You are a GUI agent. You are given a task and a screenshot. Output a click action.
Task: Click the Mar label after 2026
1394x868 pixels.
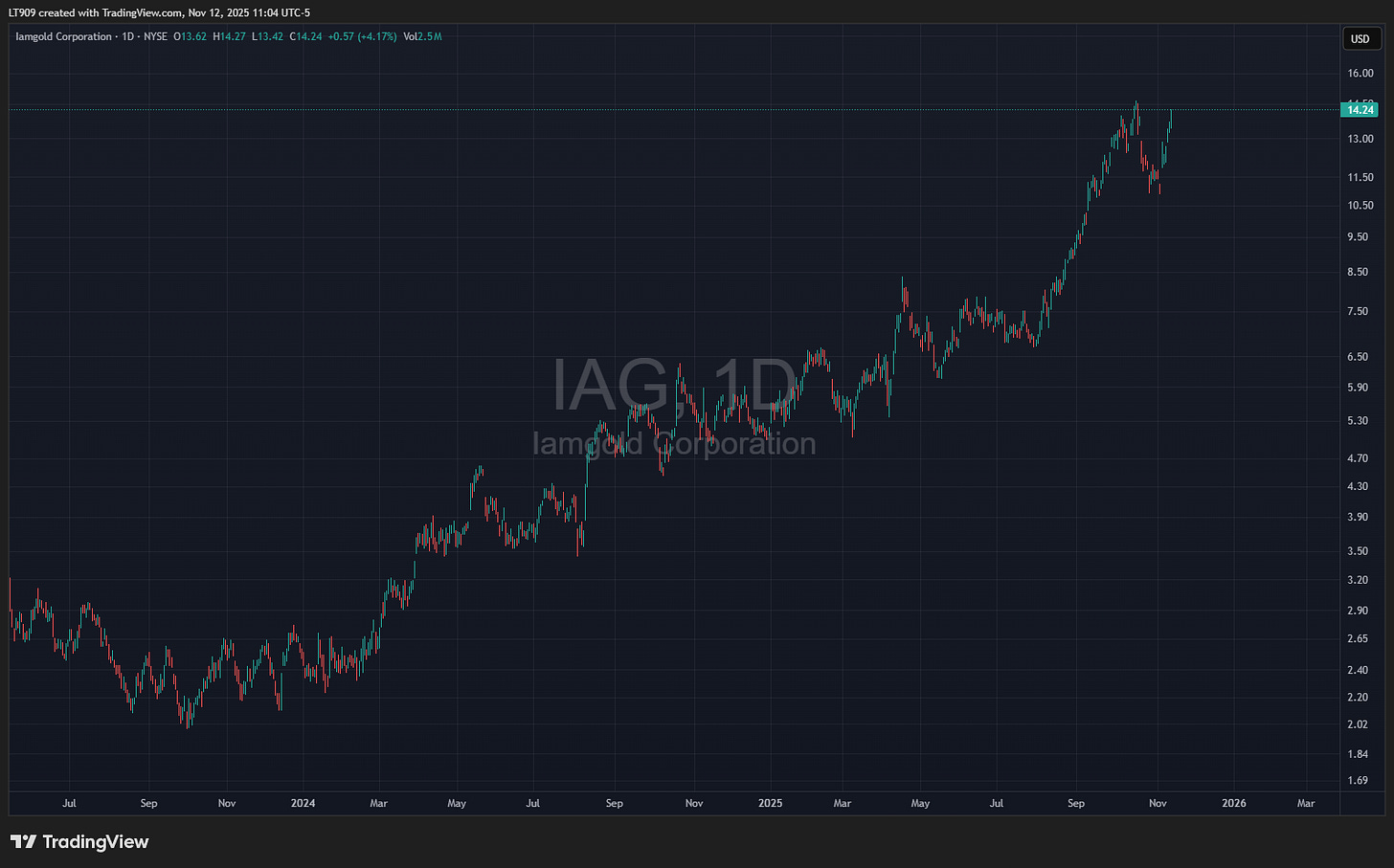(1306, 803)
